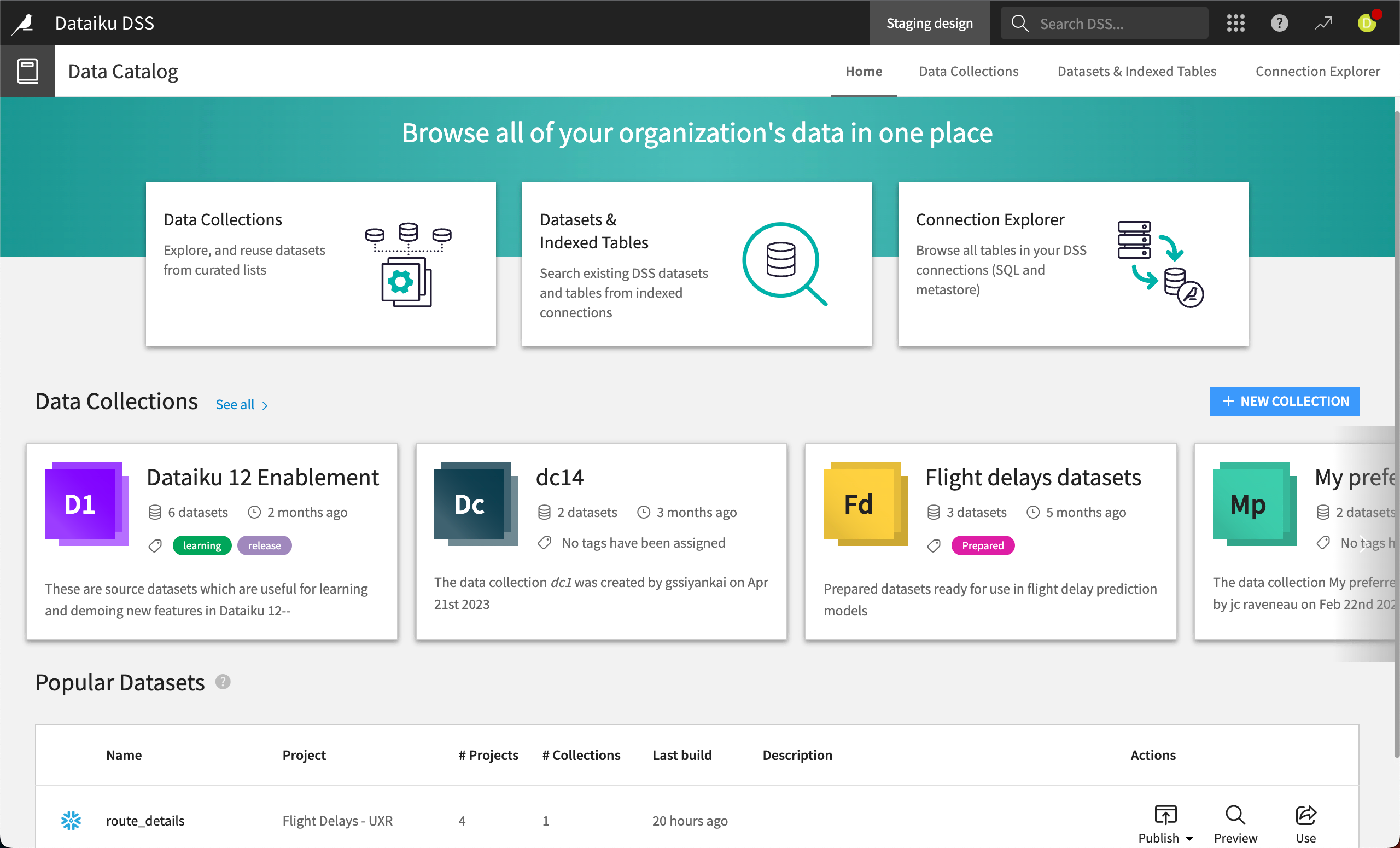Click tag icon on Flight delays datasets

(934, 545)
